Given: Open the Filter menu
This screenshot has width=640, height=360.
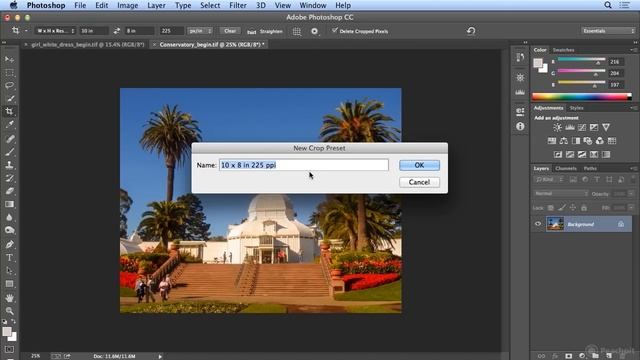Looking at the screenshot, I should tap(238, 5).
